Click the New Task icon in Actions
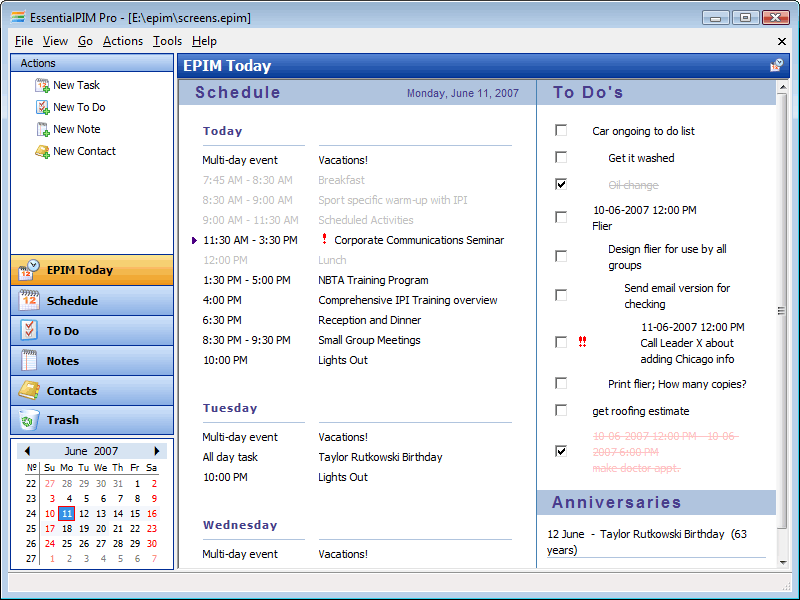 (42, 85)
